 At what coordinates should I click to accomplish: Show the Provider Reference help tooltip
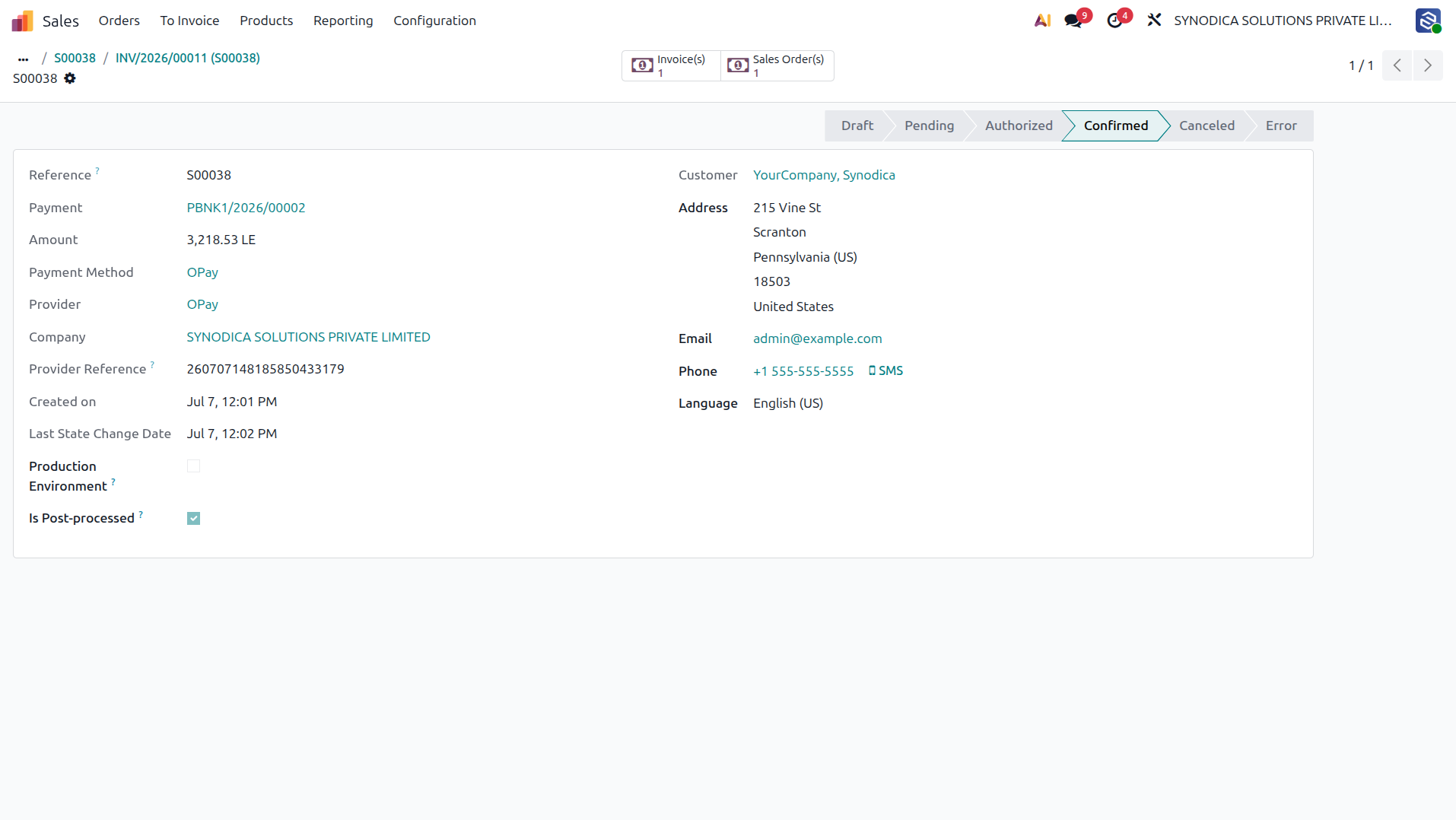tap(152, 364)
